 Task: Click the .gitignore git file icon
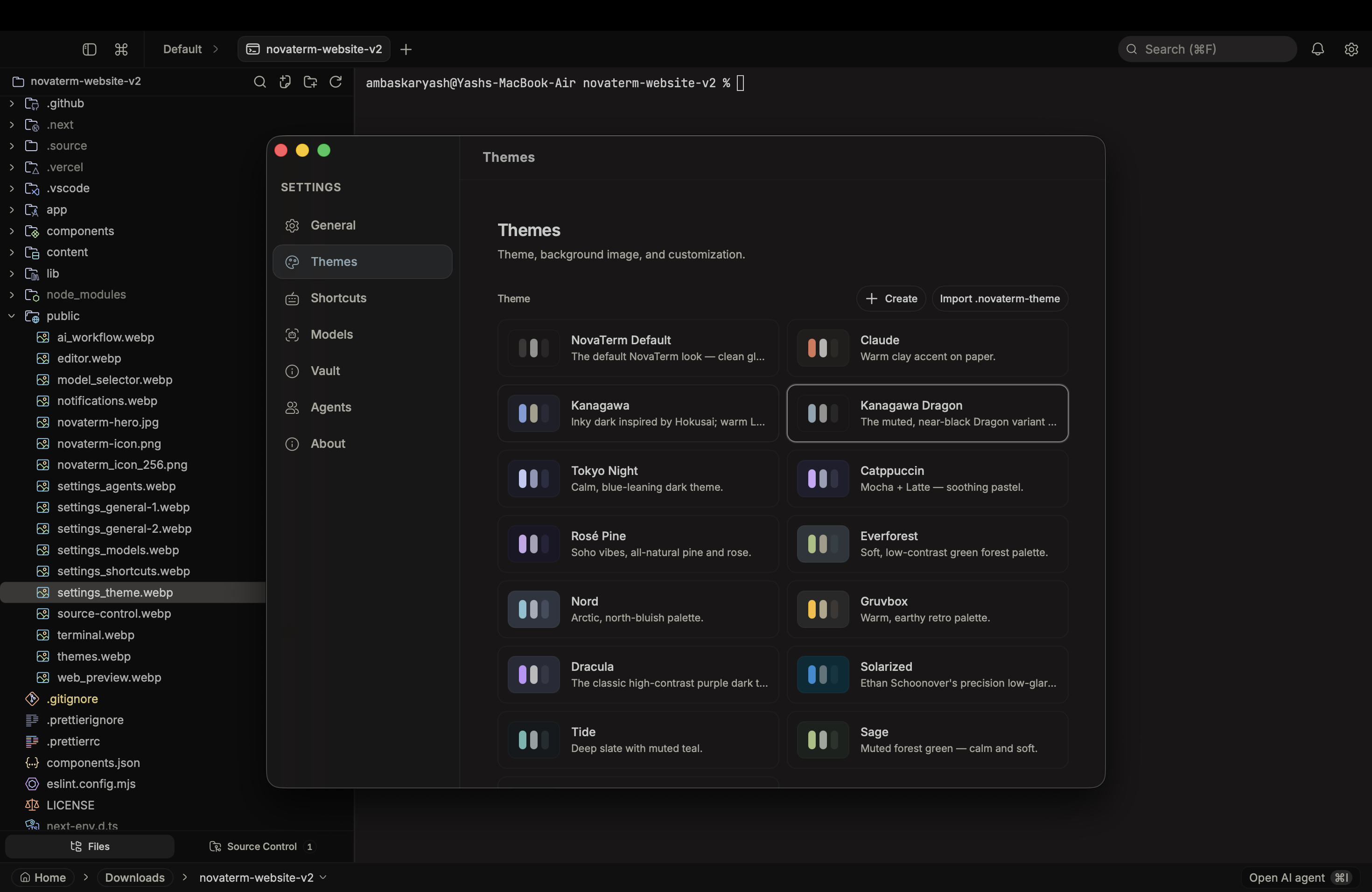pyautogui.click(x=32, y=698)
